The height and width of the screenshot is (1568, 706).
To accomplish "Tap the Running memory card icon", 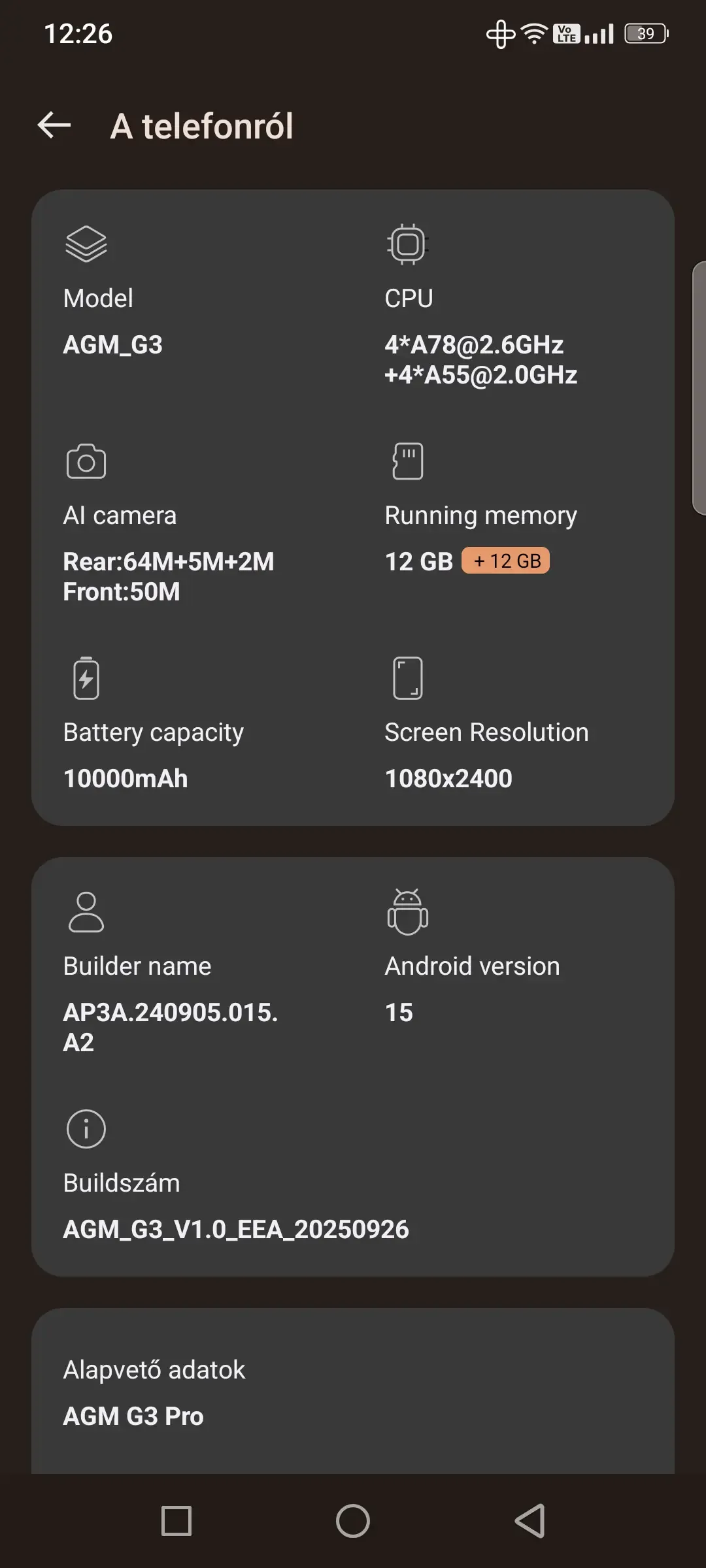I will (407, 461).
